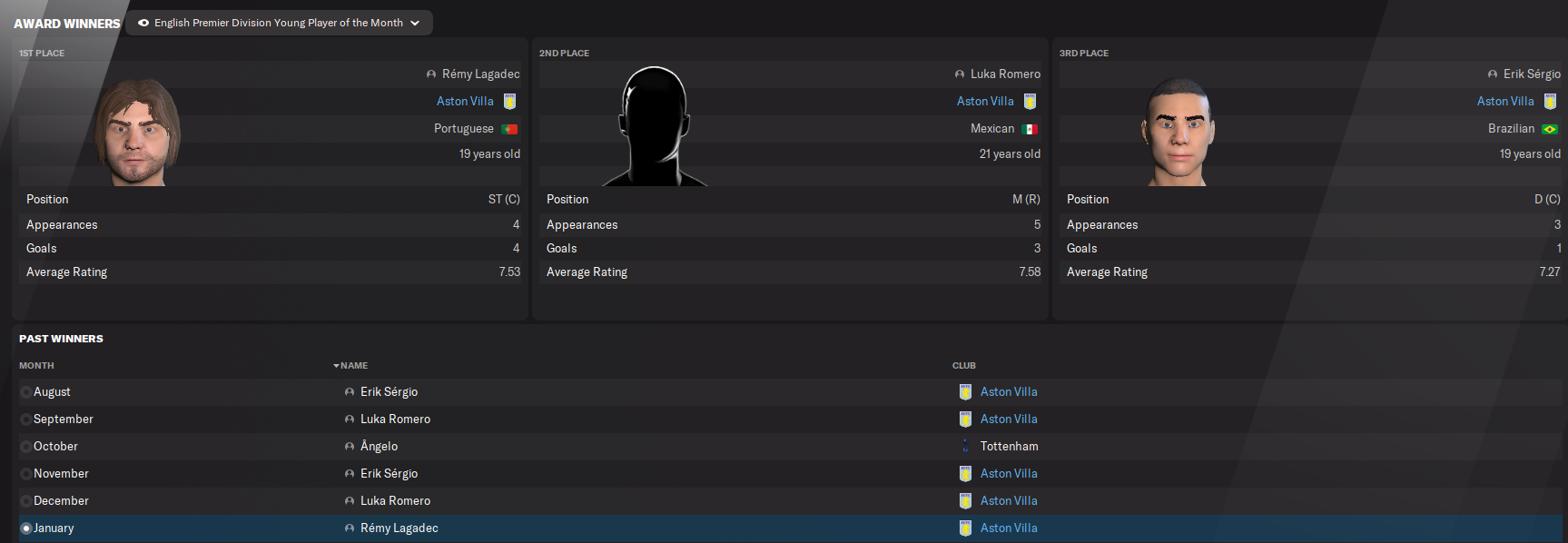Select the October radio button
1568x543 pixels.
[x=26, y=447]
